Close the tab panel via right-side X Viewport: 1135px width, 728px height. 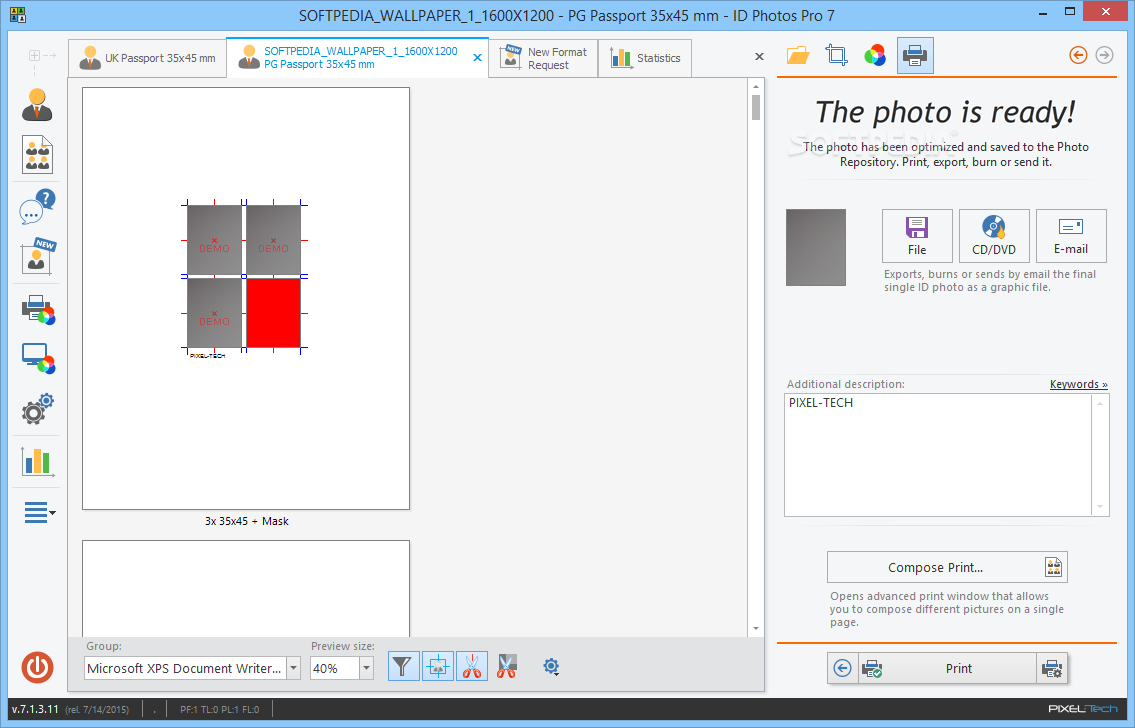pos(759,56)
